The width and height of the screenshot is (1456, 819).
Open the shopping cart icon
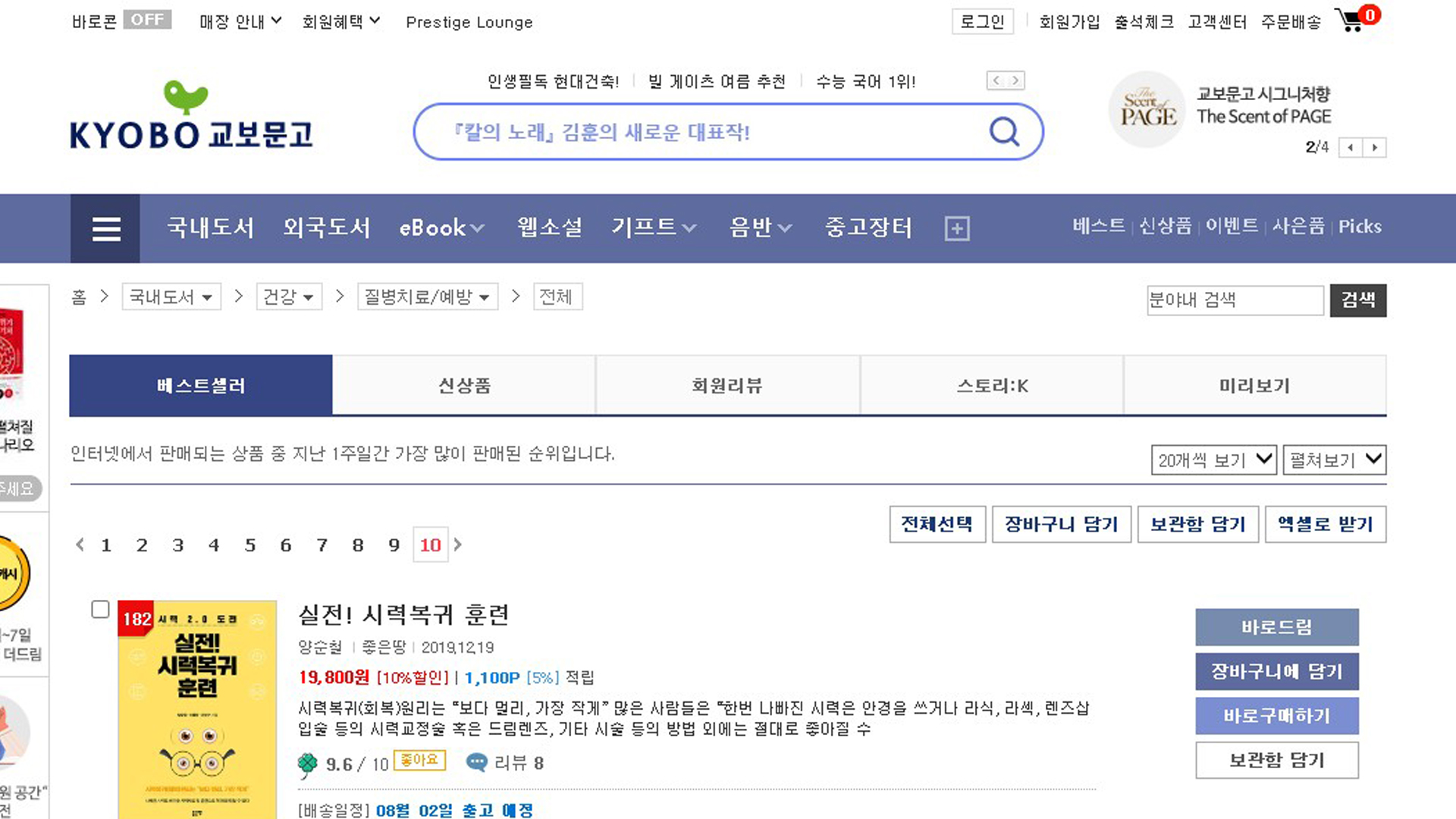tap(1351, 20)
